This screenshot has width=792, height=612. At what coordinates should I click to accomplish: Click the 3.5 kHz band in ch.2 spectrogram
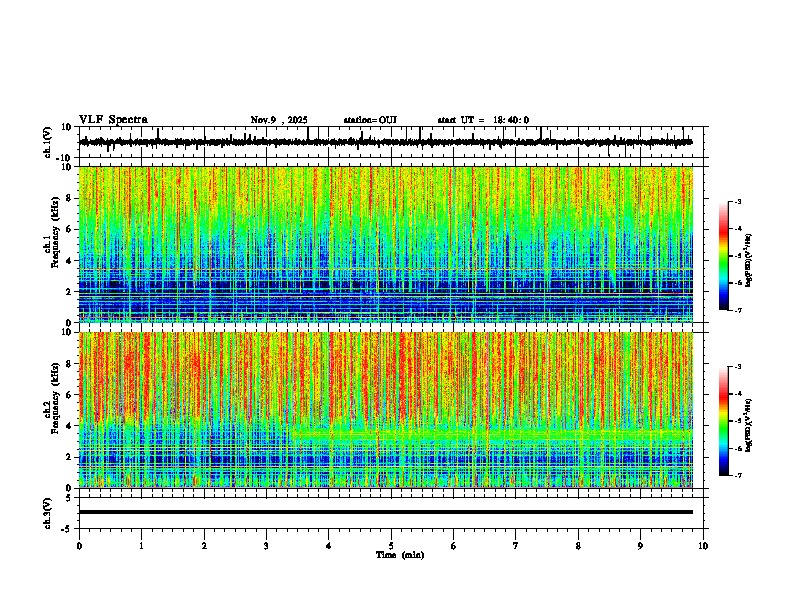[x=491, y=435]
